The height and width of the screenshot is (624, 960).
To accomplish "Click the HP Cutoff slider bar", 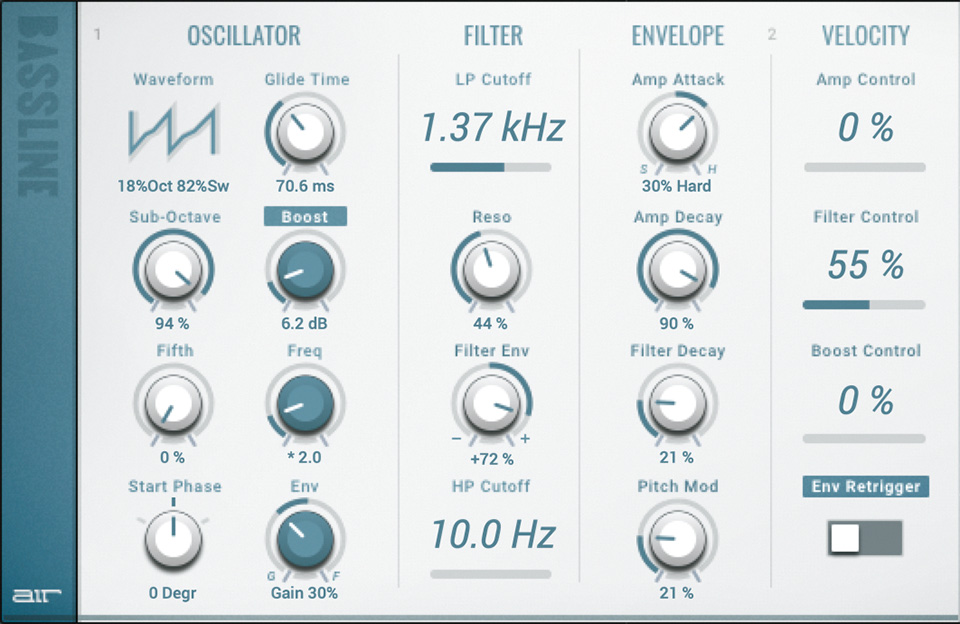I will 490,574.
